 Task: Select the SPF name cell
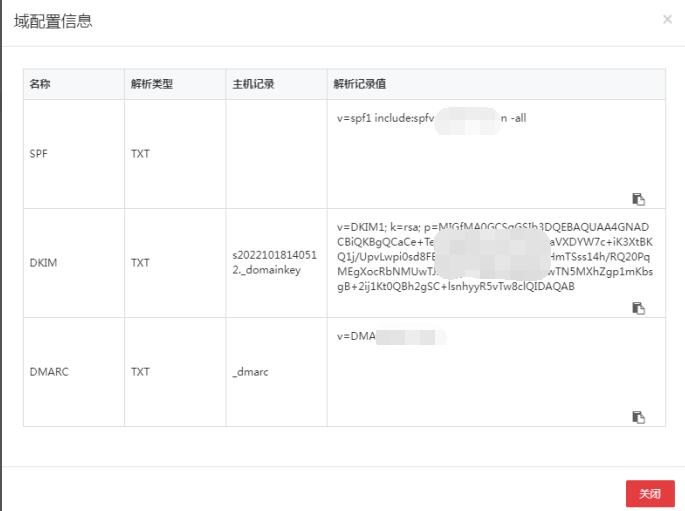coord(40,154)
